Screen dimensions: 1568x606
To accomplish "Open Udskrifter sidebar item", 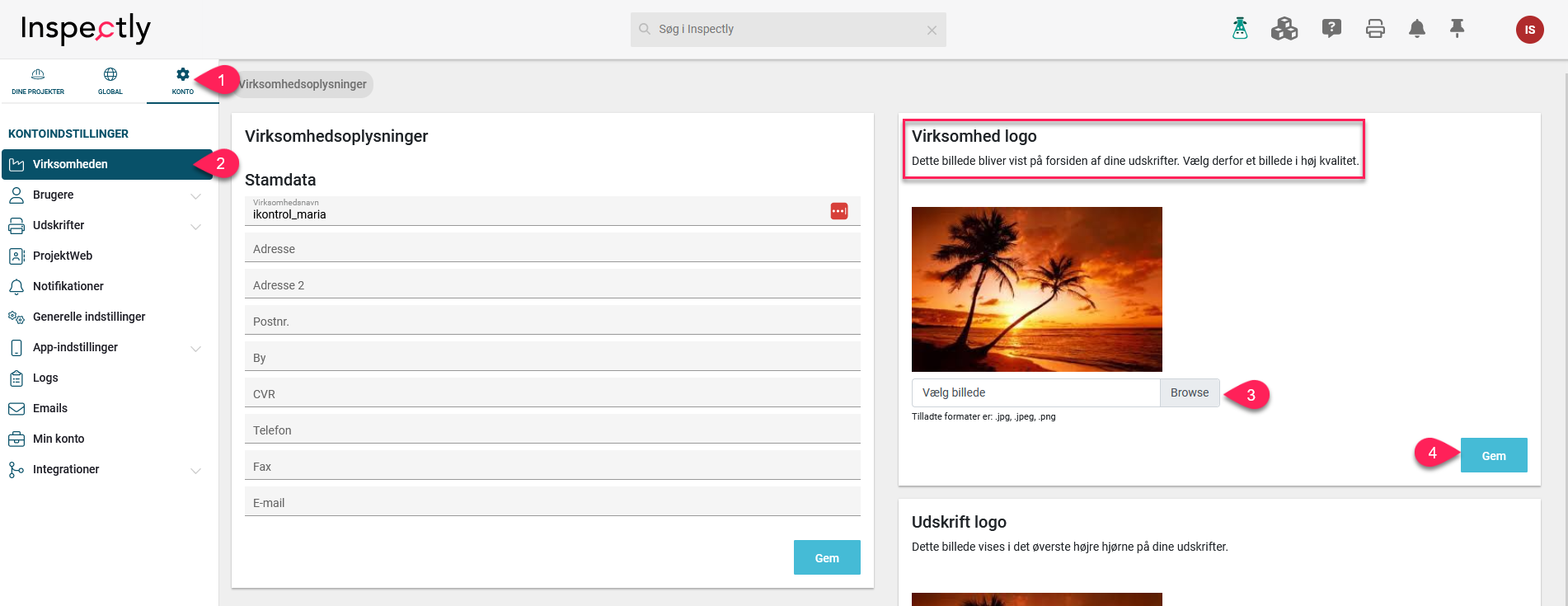I will 107,225.
